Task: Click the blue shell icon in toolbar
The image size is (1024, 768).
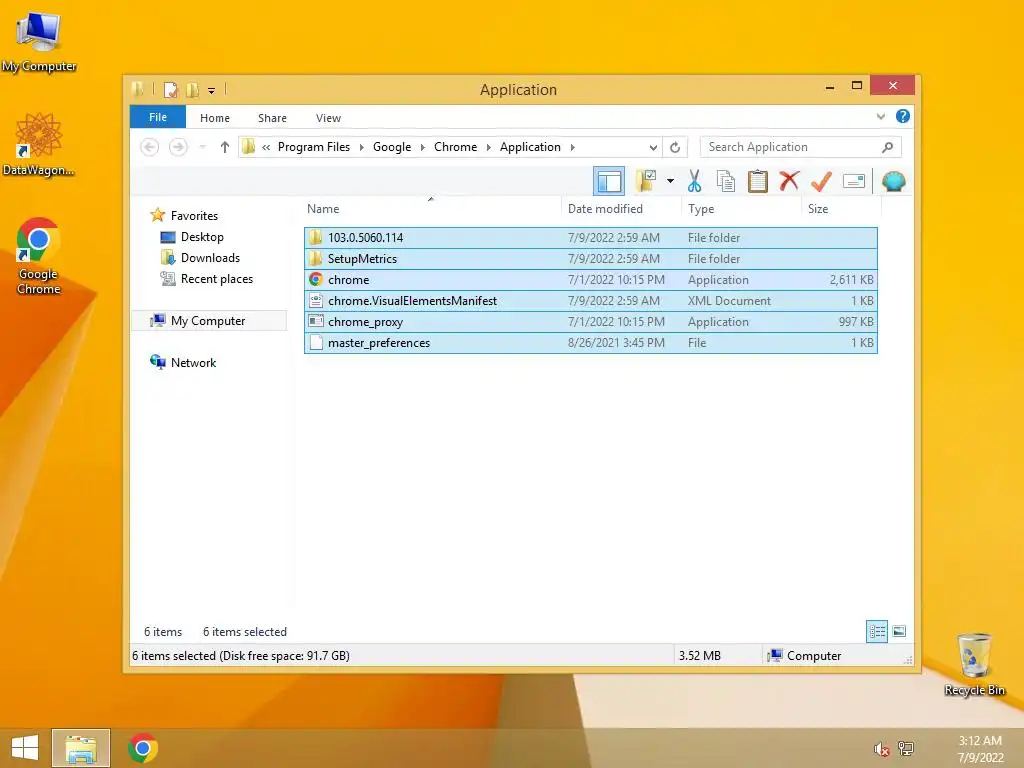Action: (x=893, y=181)
